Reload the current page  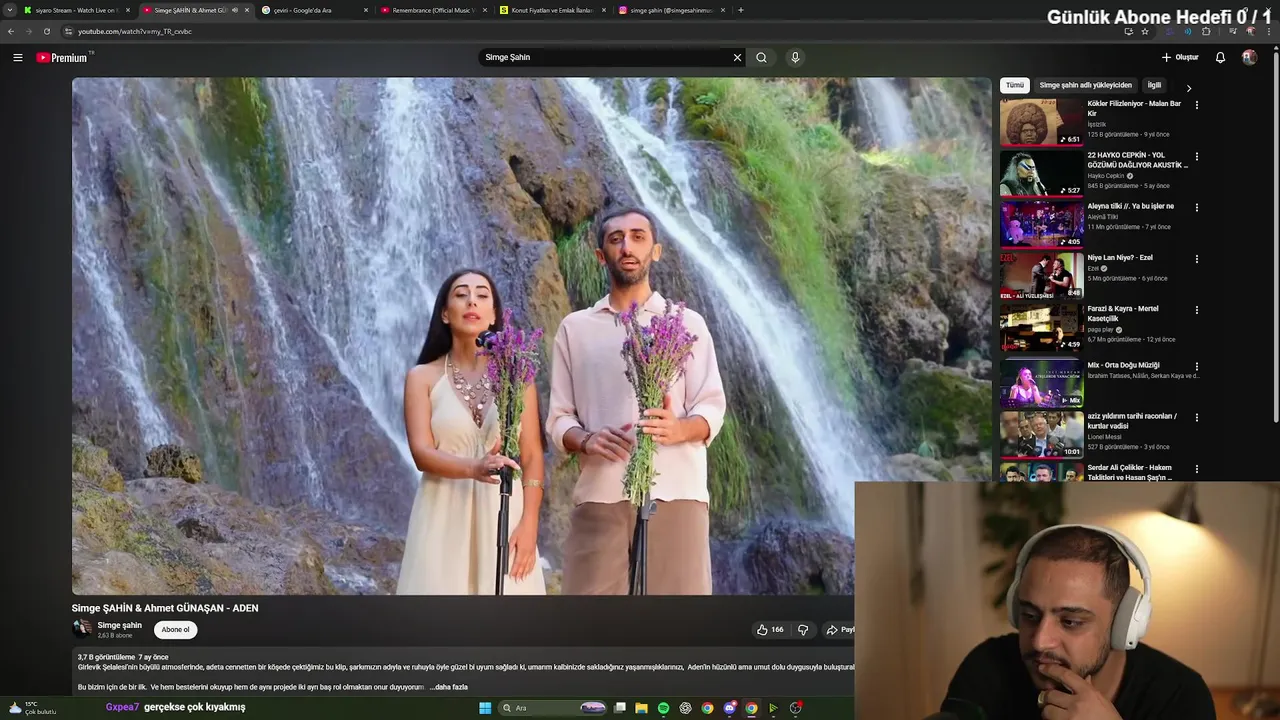[x=46, y=31]
